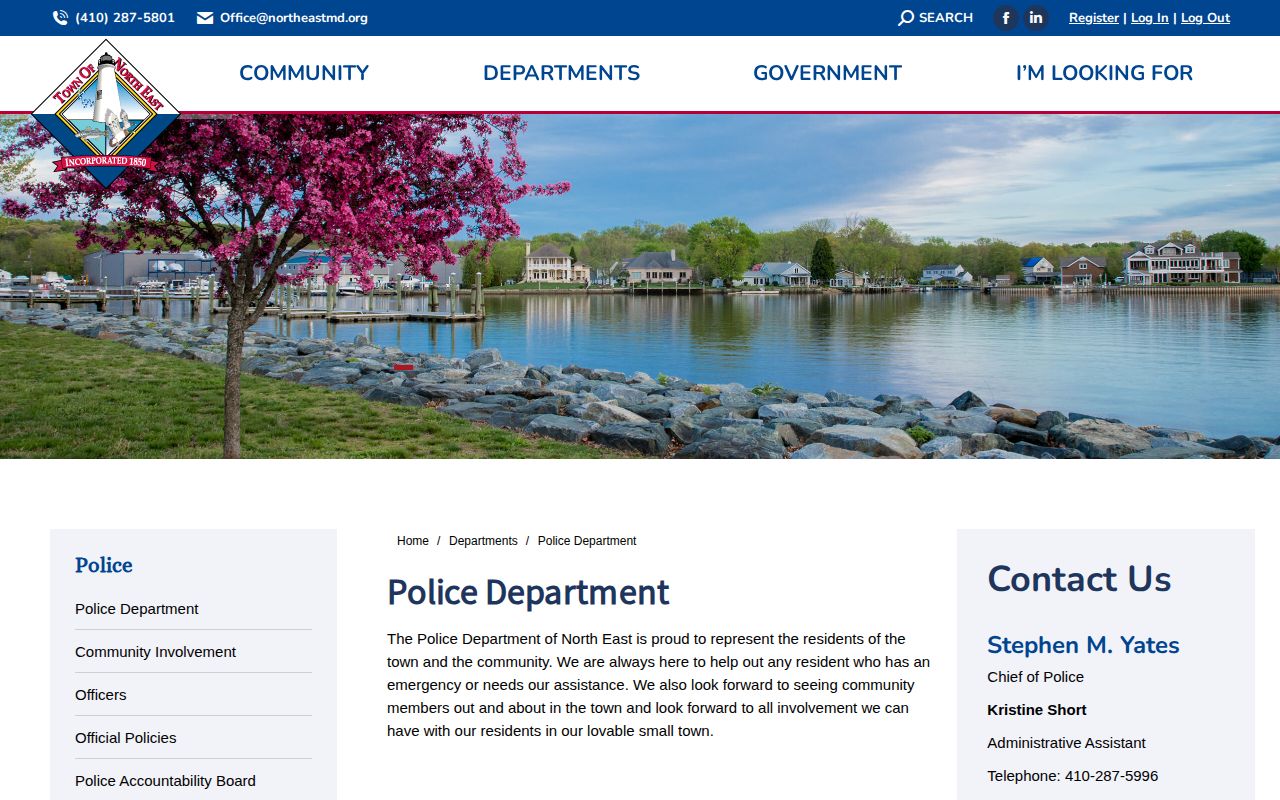Open the Facebook page icon
Screen dimensions: 1280x800
(x=1006, y=18)
